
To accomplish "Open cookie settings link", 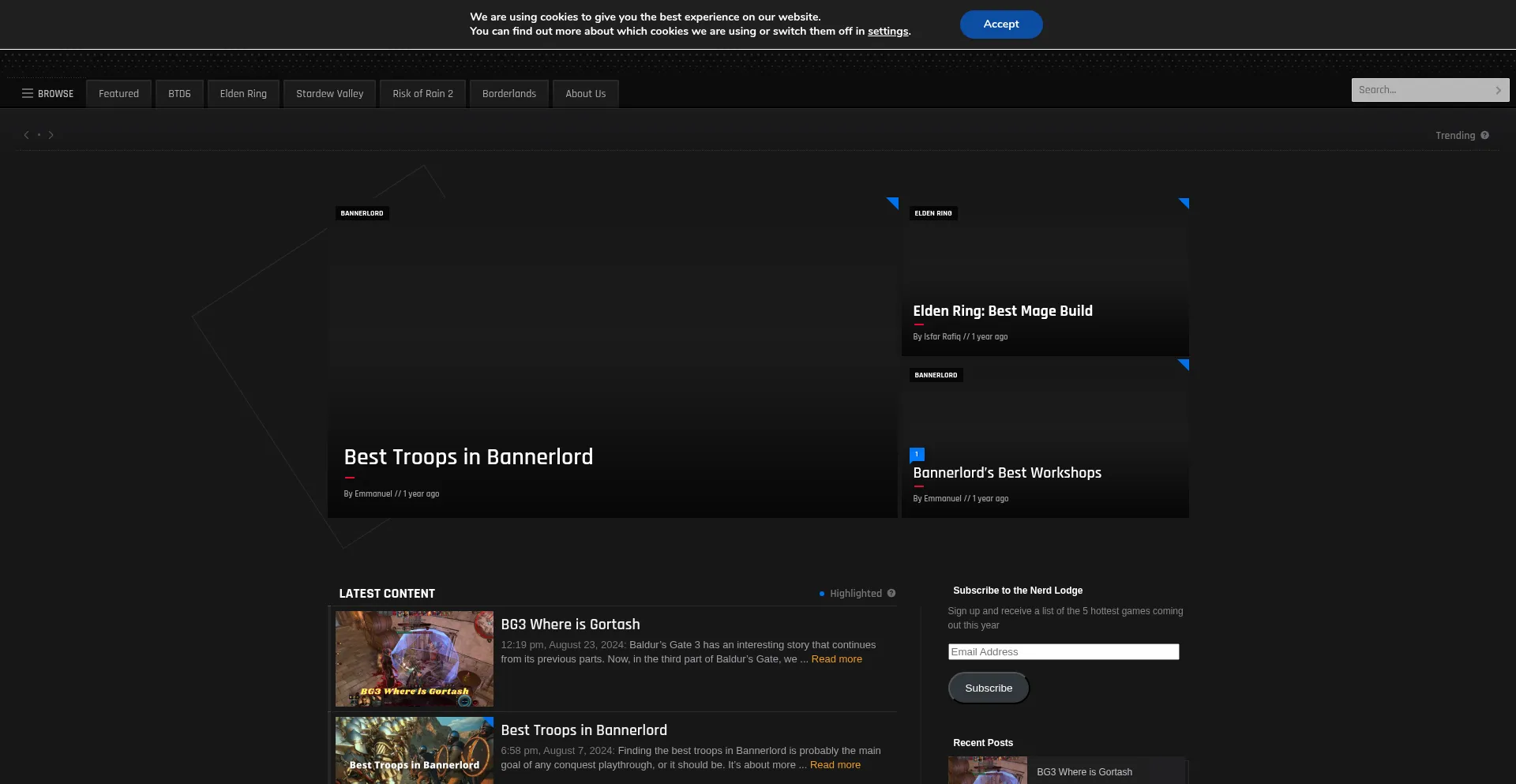I will coord(887,32).
